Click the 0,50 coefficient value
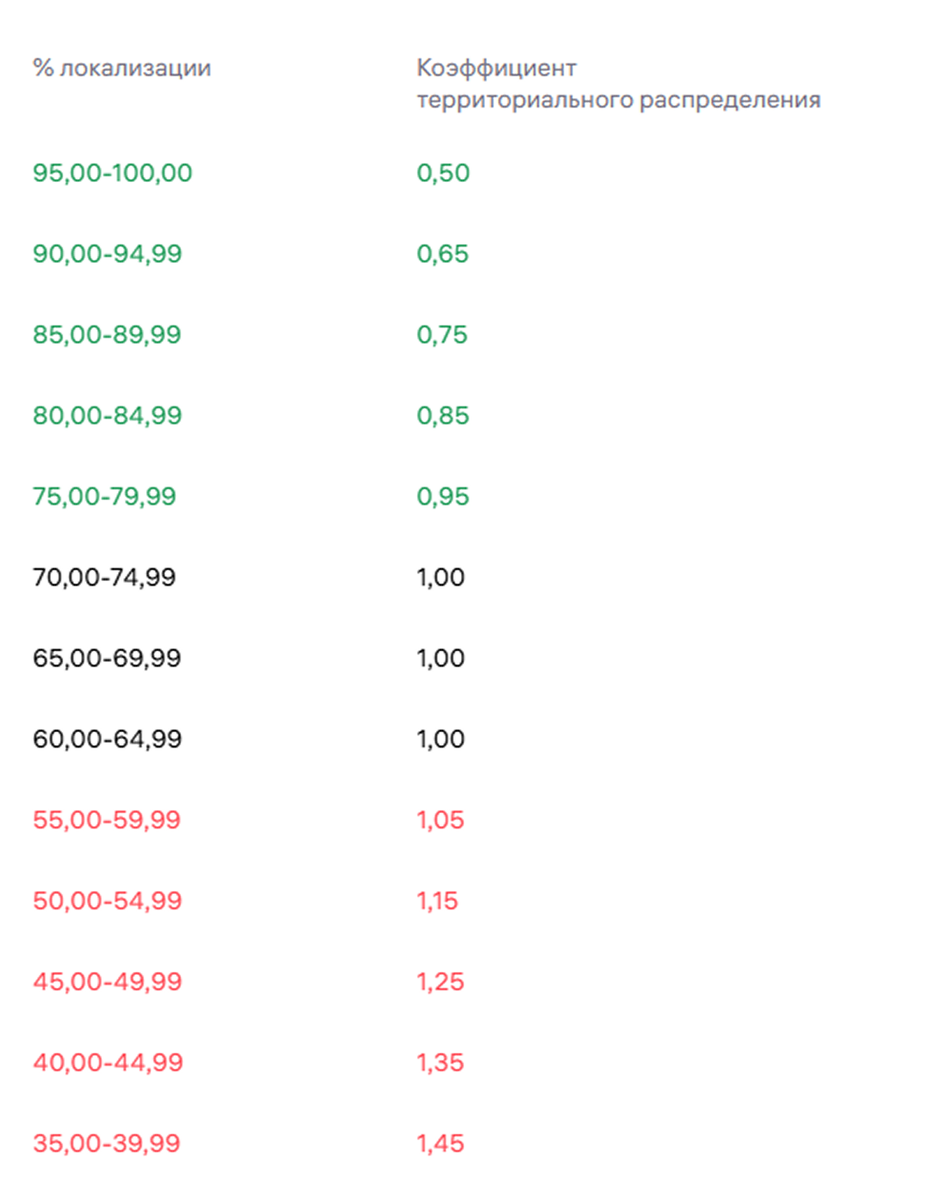The height and width of the screenshot is (1200, 925). (443, 174)
